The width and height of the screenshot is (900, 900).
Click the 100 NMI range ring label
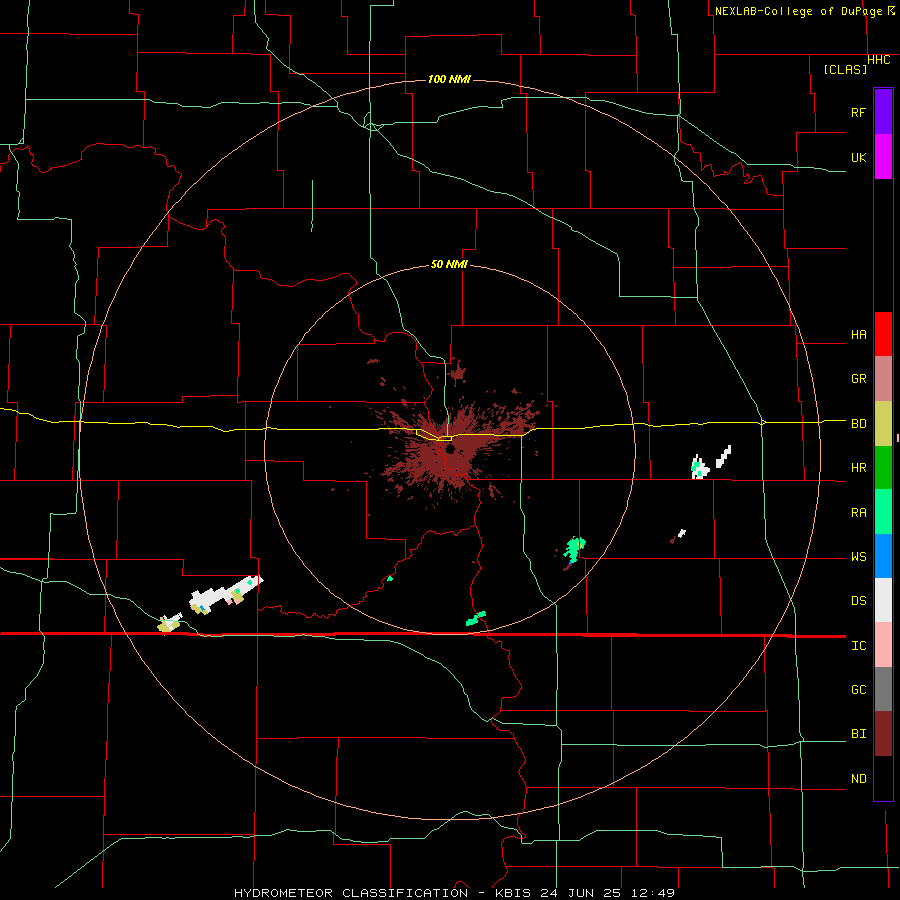449,79
